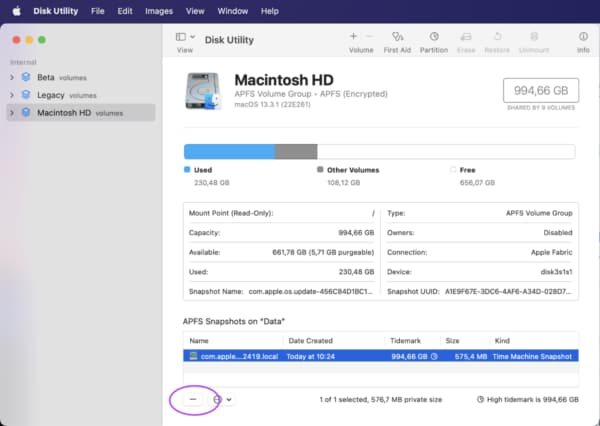Click the Connection value Apple Fabric
The image size is (600, 426).
[551, 252]
